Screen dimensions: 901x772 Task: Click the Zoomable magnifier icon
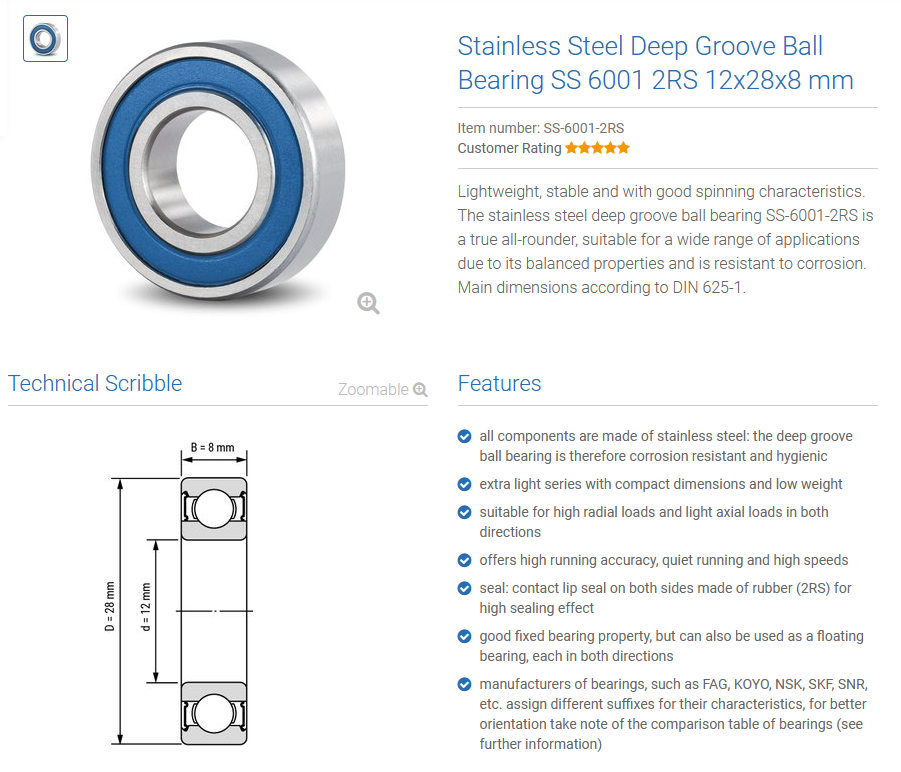[x=421, y=389]
